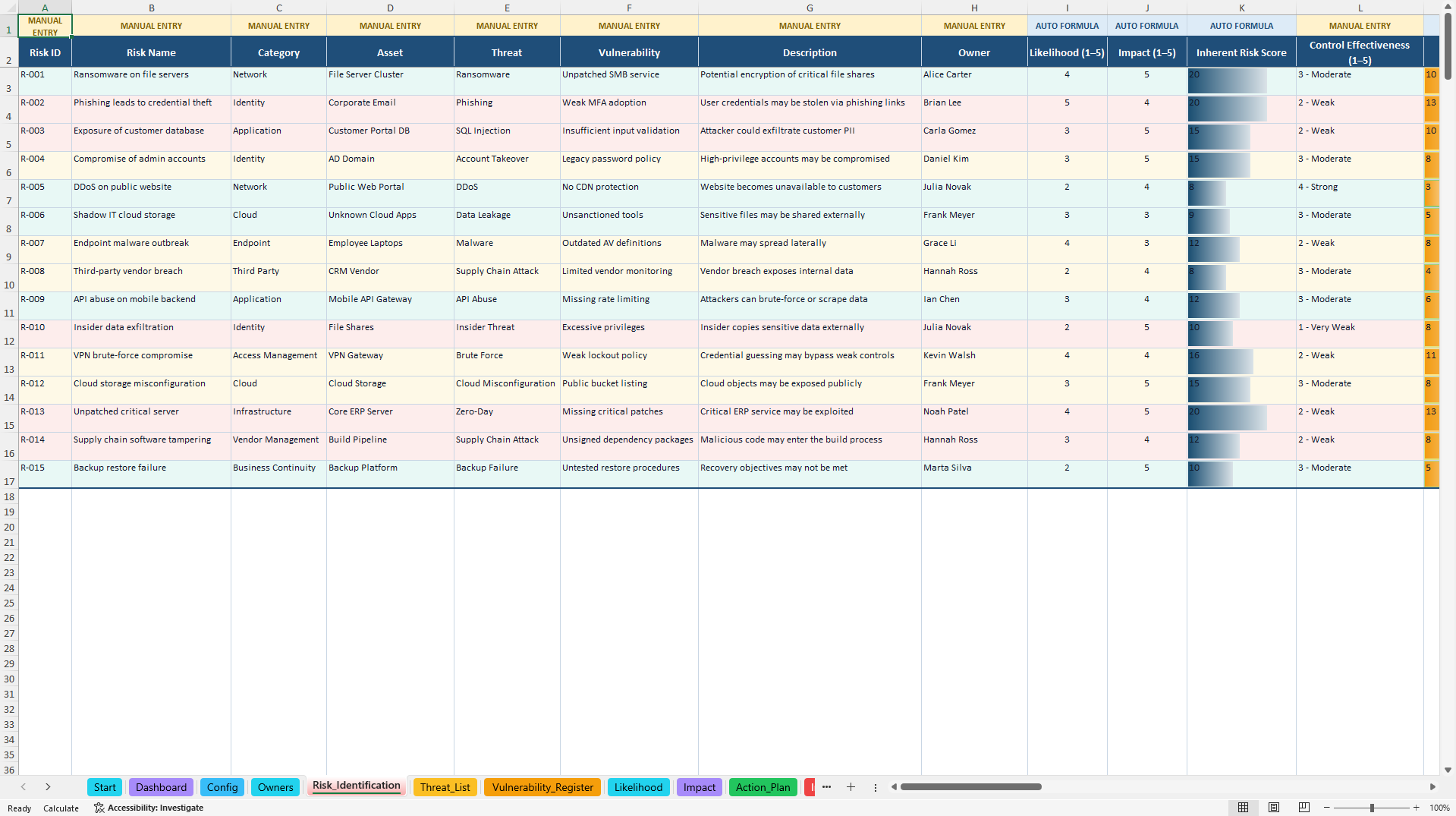
Task: Go to the previous sheet tab arrow
Action: pyautogui.click(x=24, y=787)
